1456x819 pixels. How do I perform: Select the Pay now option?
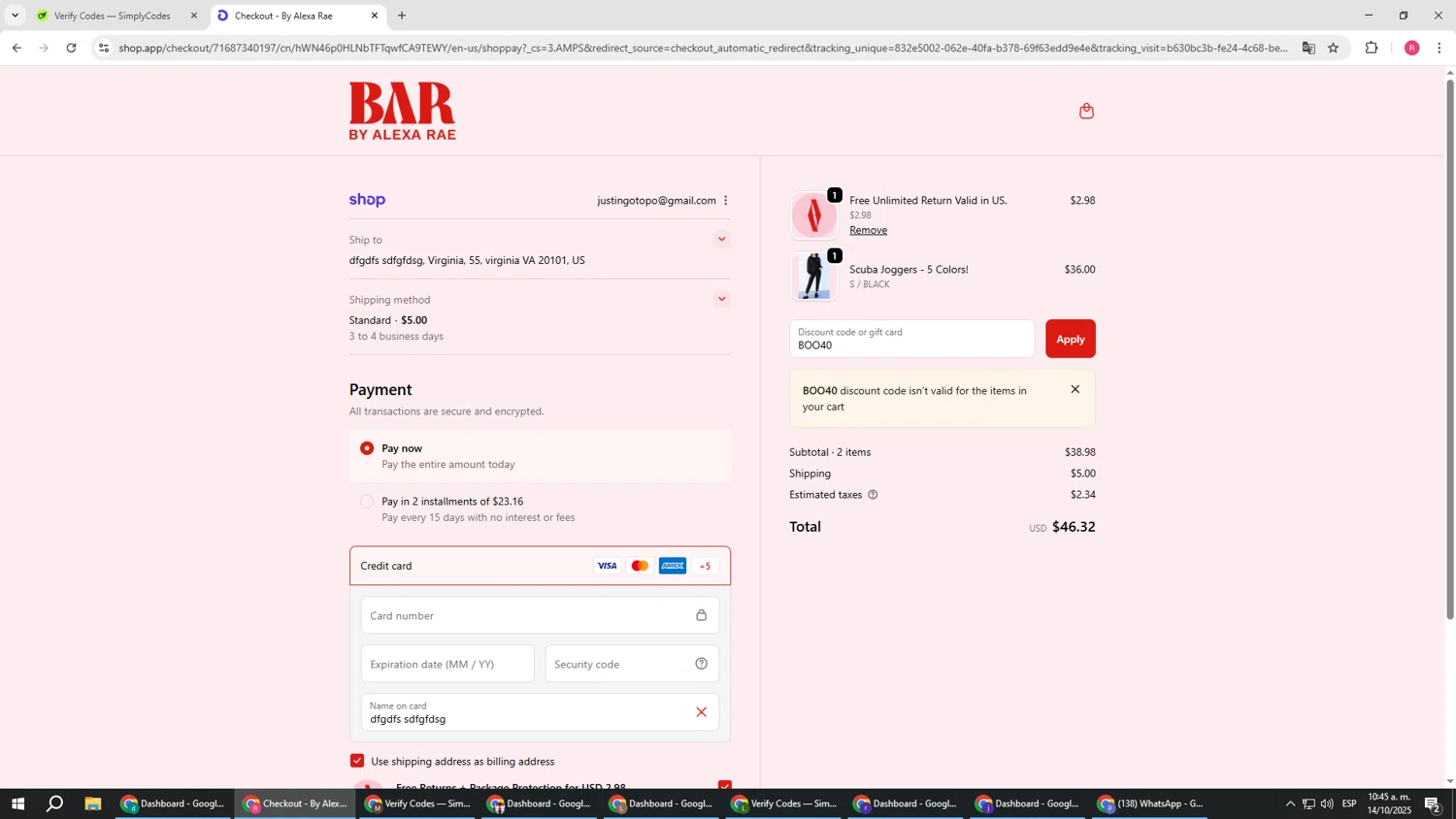[x=367, y=448]
